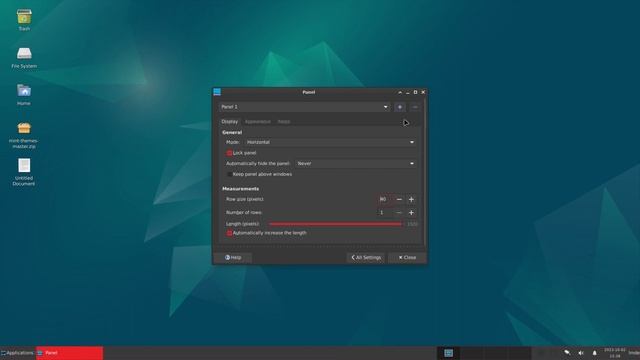This screenshot has height=360, width=640.
Task: Click the network connection tray icon
Action: click(567, 353)
